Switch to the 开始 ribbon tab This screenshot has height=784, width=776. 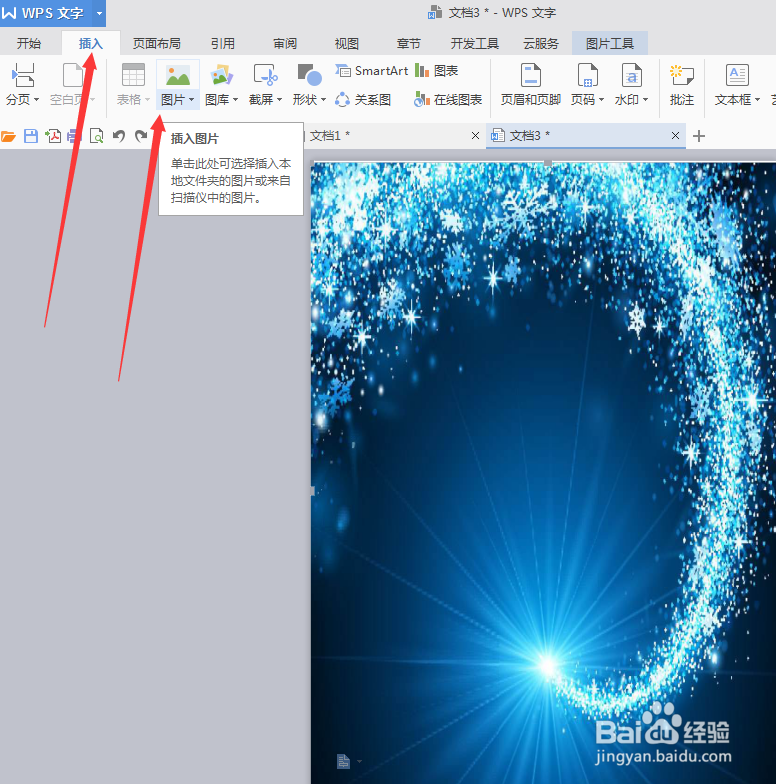(28, 44)
